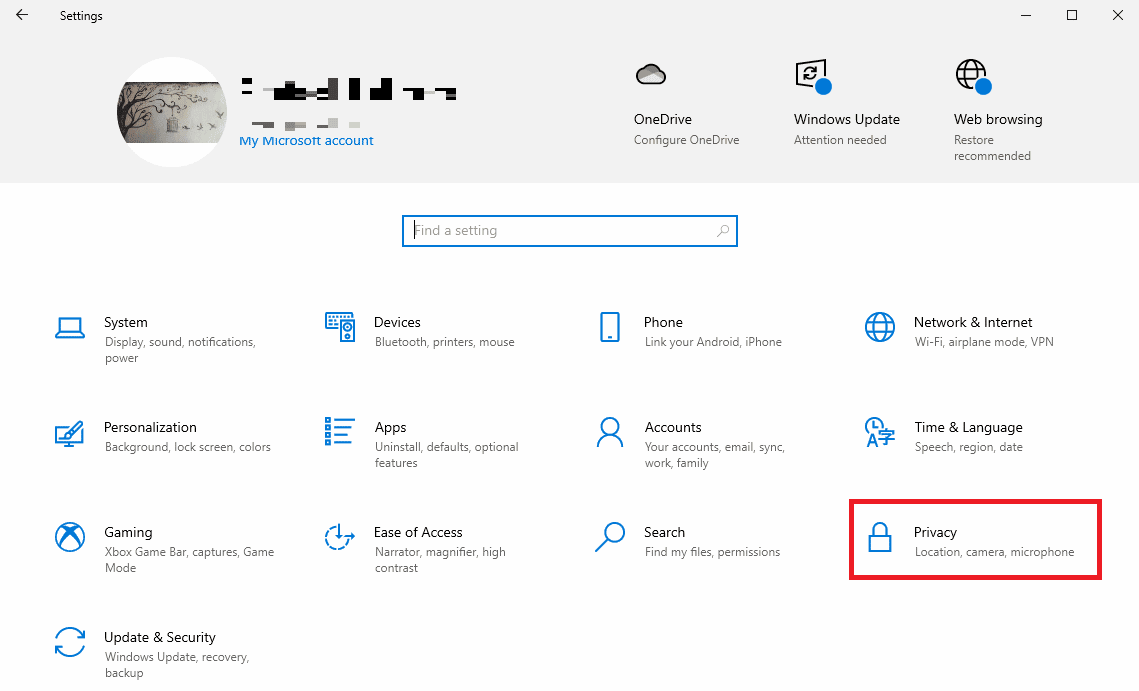
Task: Click the Windows Update status icon
Action: point(813,76)
